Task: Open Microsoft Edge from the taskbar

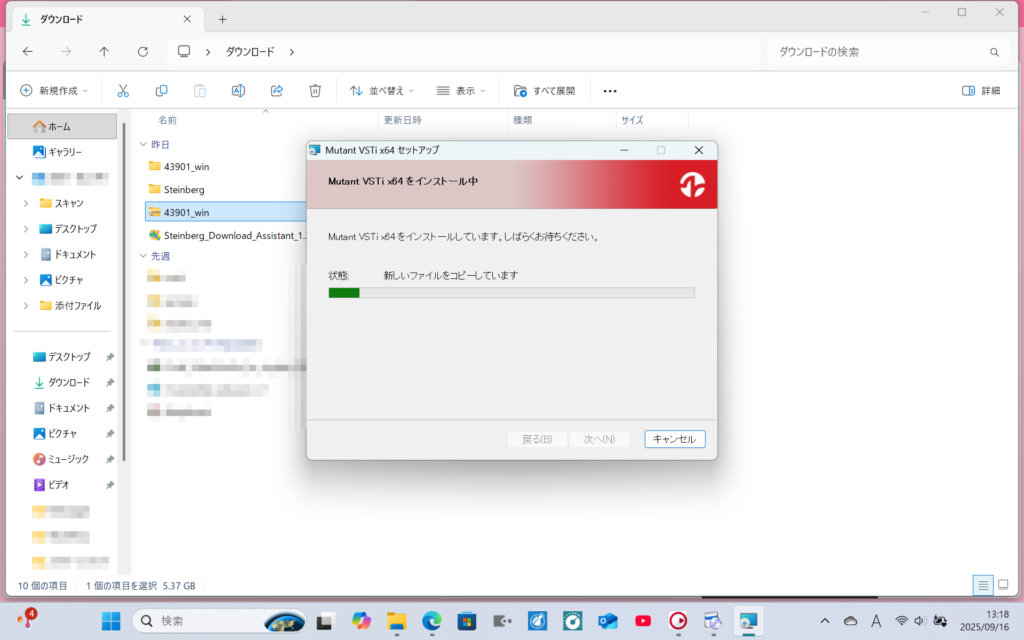Action: (x=432, y=621)
